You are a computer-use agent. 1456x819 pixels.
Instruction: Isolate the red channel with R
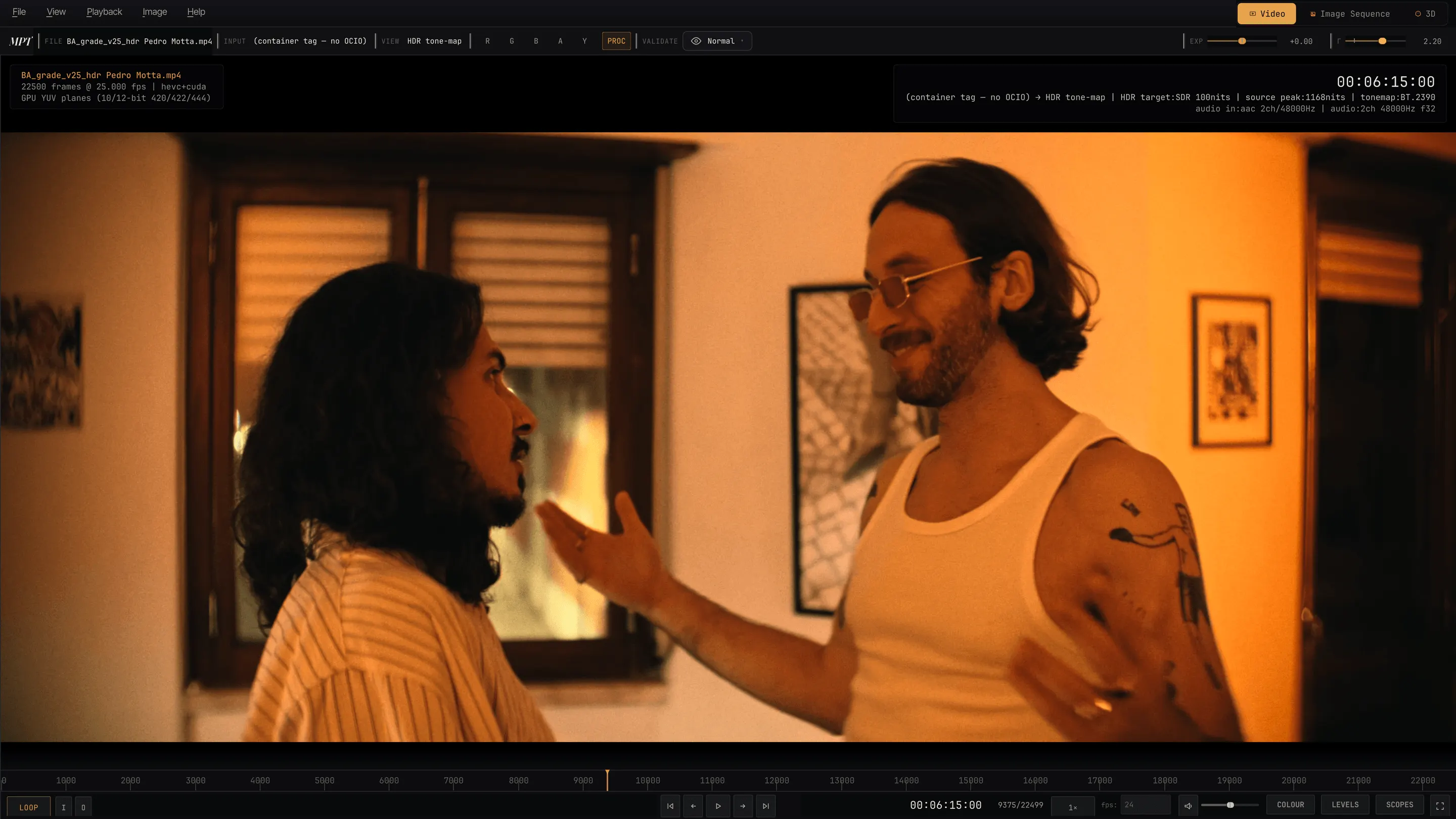(x=487, y=40)
